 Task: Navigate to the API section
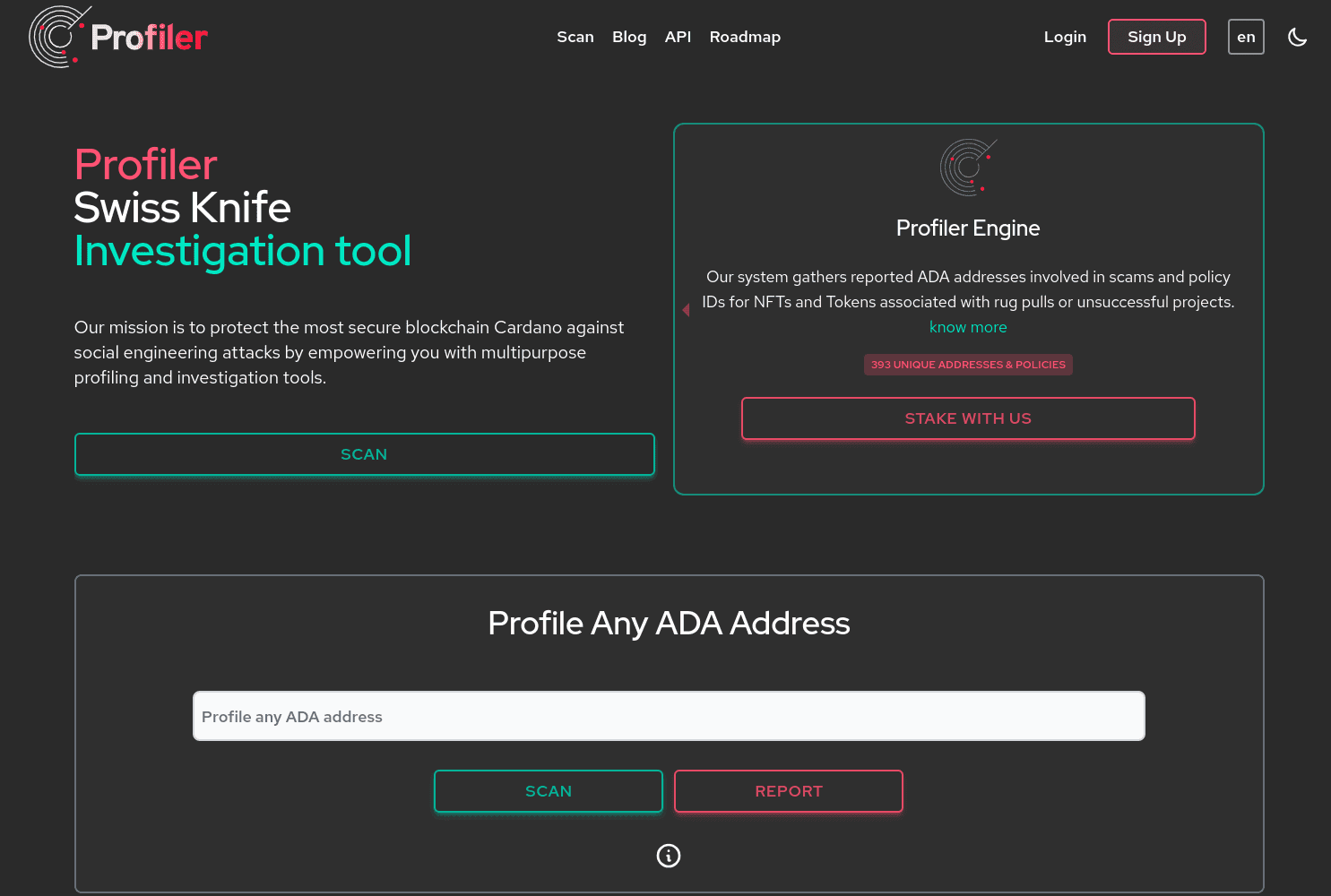pos(678,37)
